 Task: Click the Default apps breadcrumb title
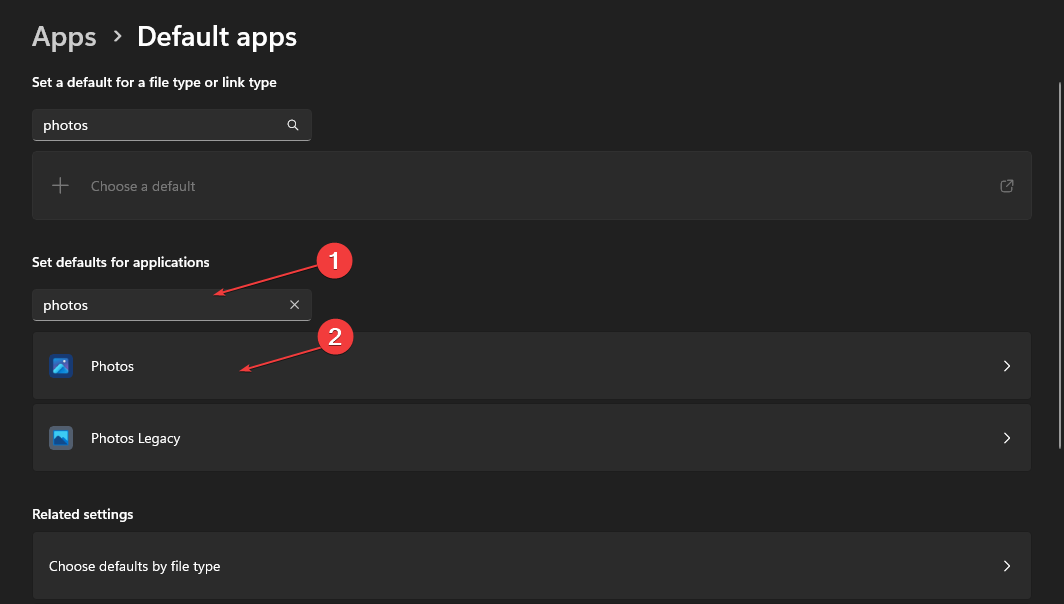(x=216, y=36)
